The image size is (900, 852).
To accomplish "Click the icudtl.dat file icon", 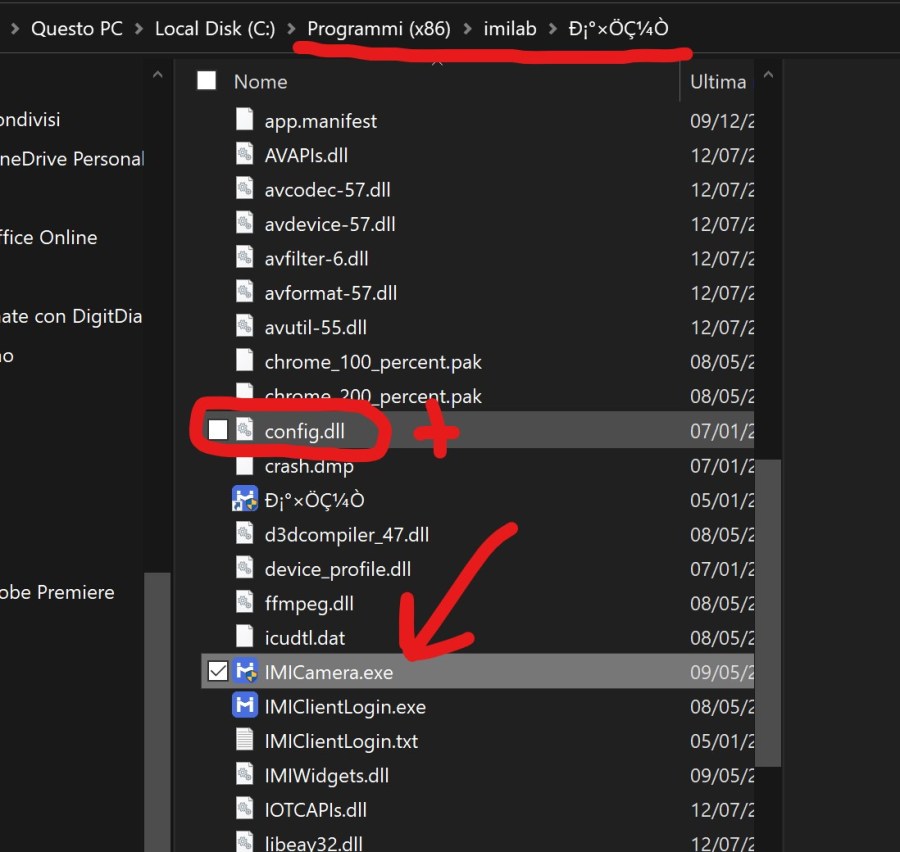I will [245, 638].
